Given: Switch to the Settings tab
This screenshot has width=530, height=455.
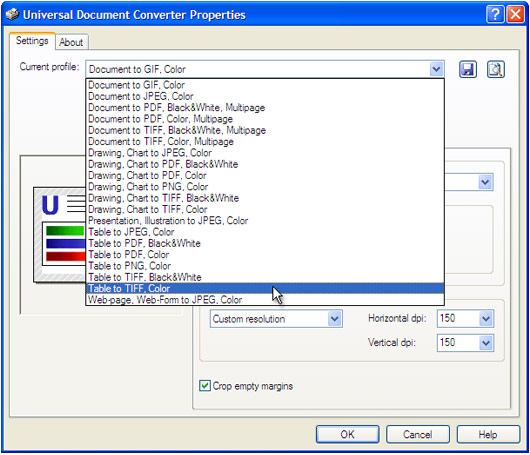Looking at the screenshot, I should point(32,41).
